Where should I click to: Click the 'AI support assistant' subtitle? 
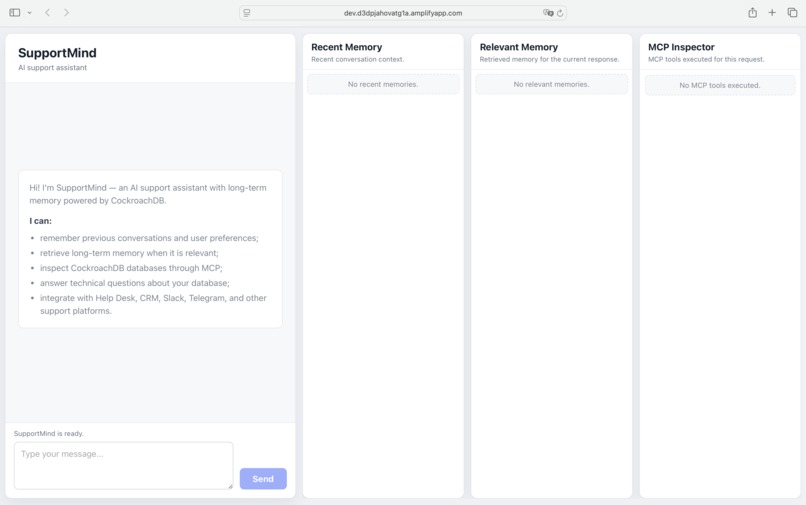[52, 68]
